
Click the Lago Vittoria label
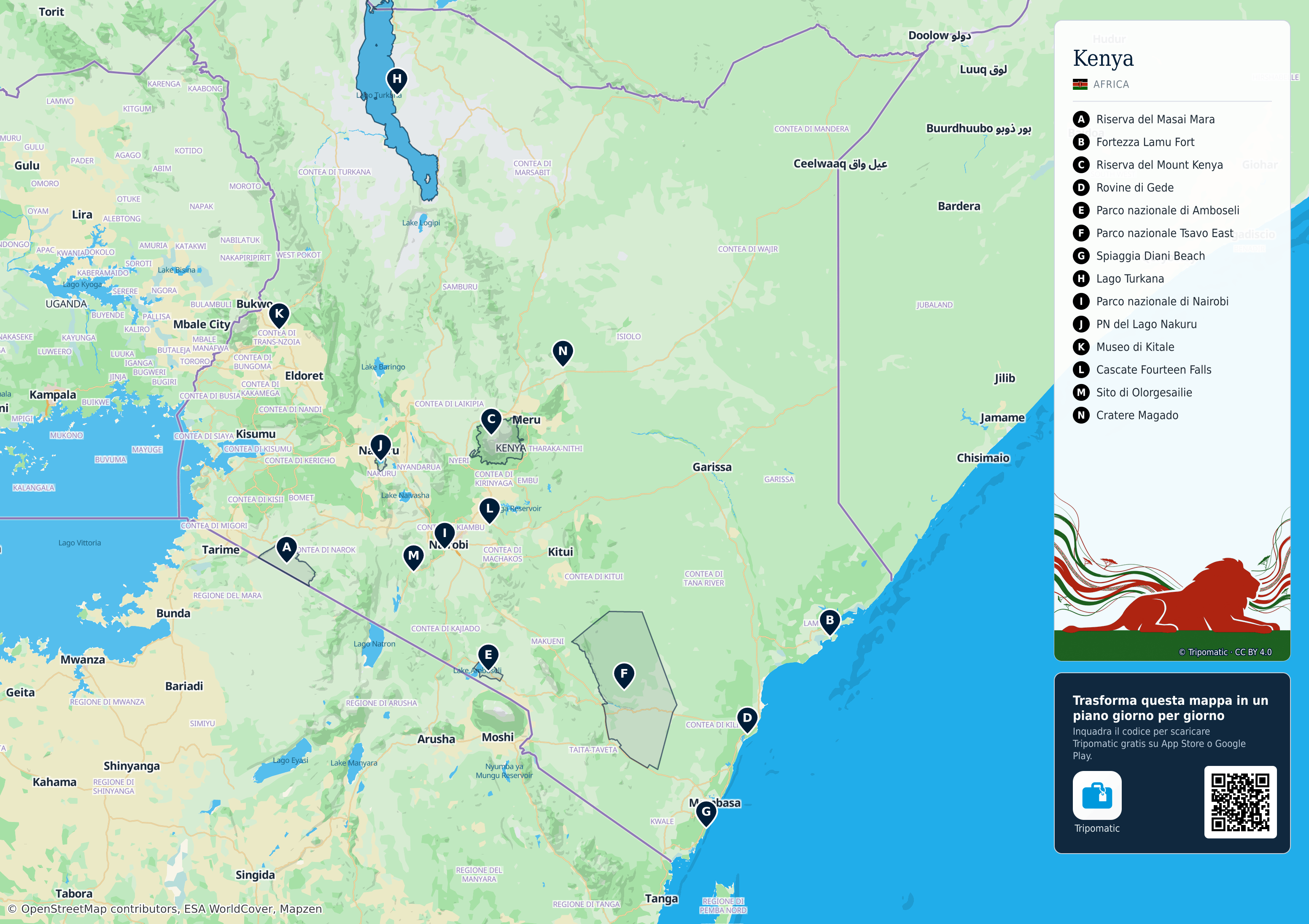79,543
